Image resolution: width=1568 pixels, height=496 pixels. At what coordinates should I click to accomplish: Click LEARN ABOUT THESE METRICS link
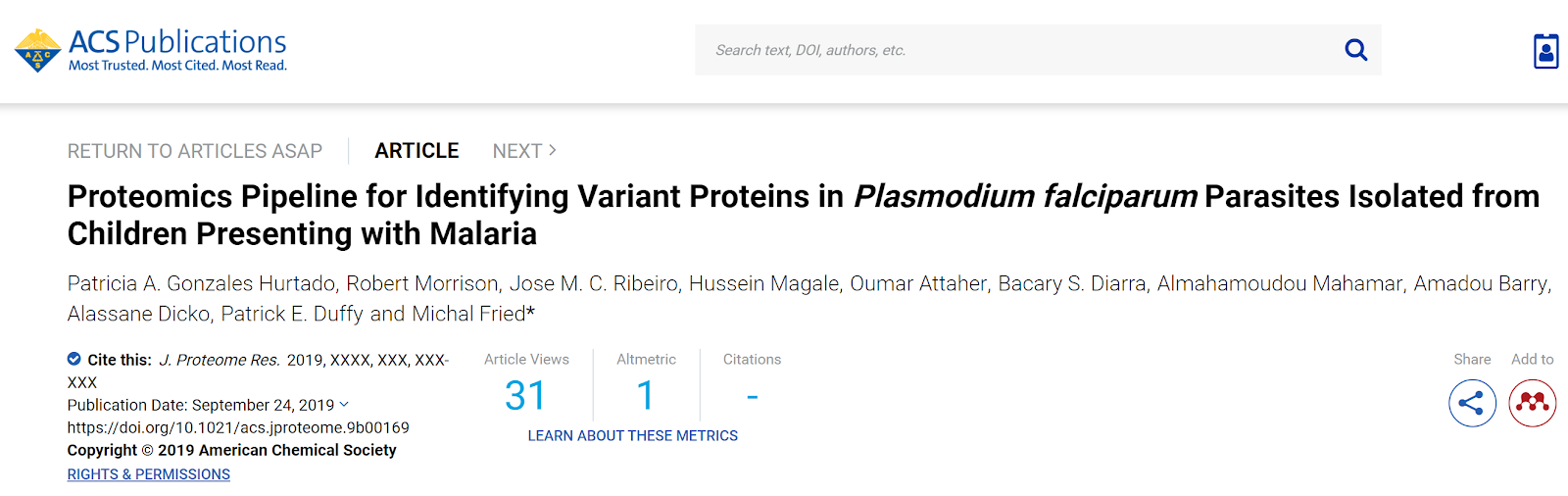633,435
